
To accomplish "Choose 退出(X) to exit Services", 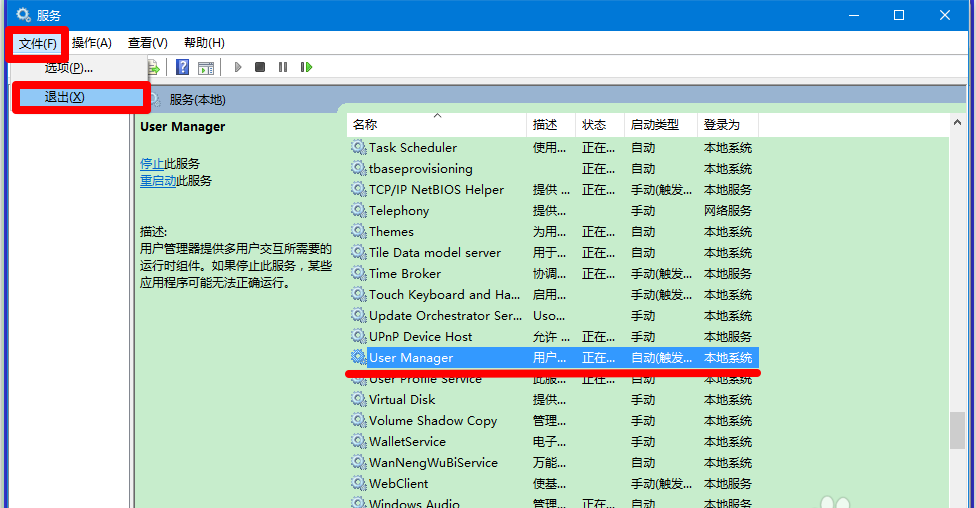I will (81, 97).
